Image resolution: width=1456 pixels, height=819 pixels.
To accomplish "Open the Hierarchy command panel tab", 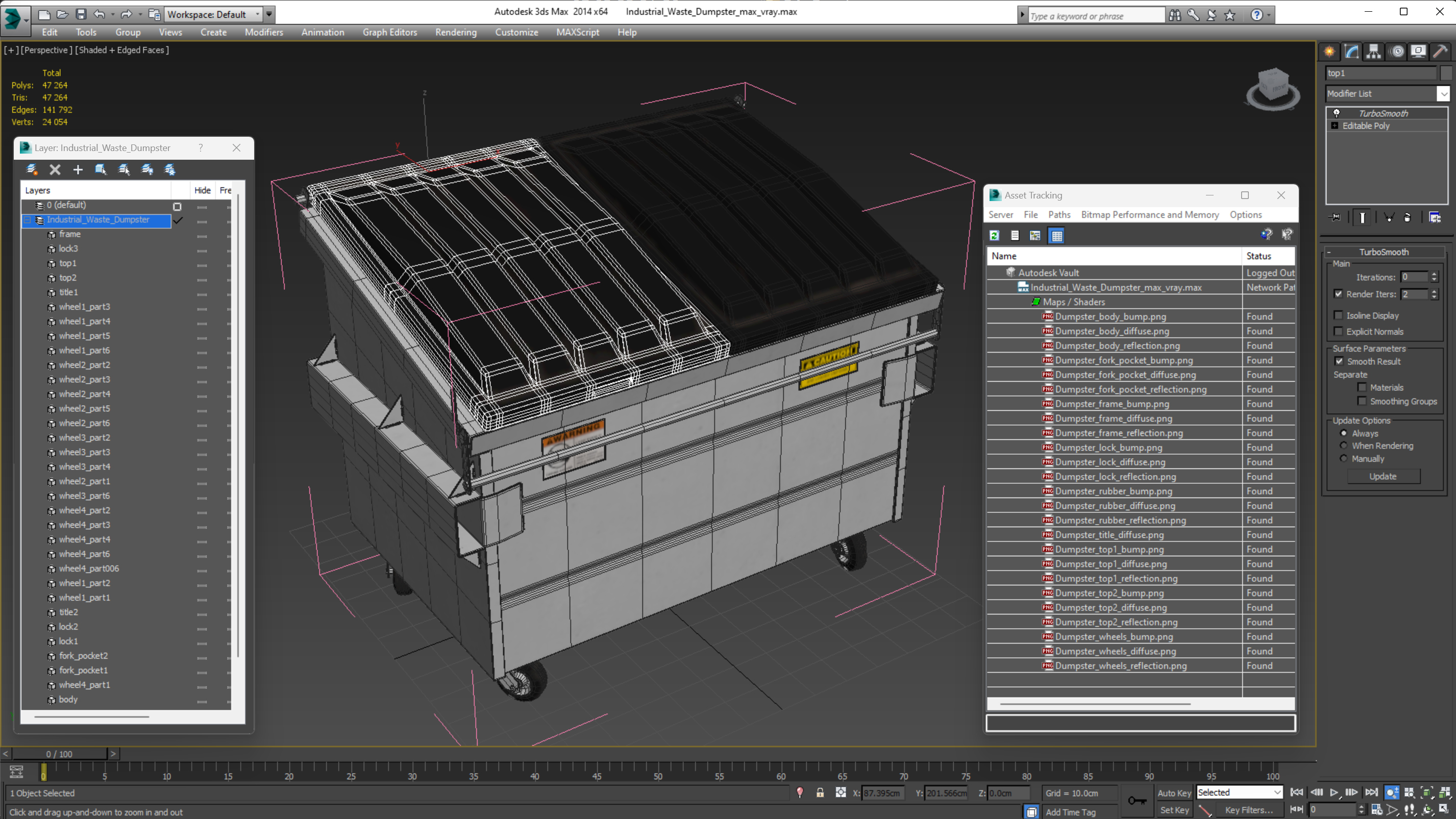I will click(x=1373, y=52).
